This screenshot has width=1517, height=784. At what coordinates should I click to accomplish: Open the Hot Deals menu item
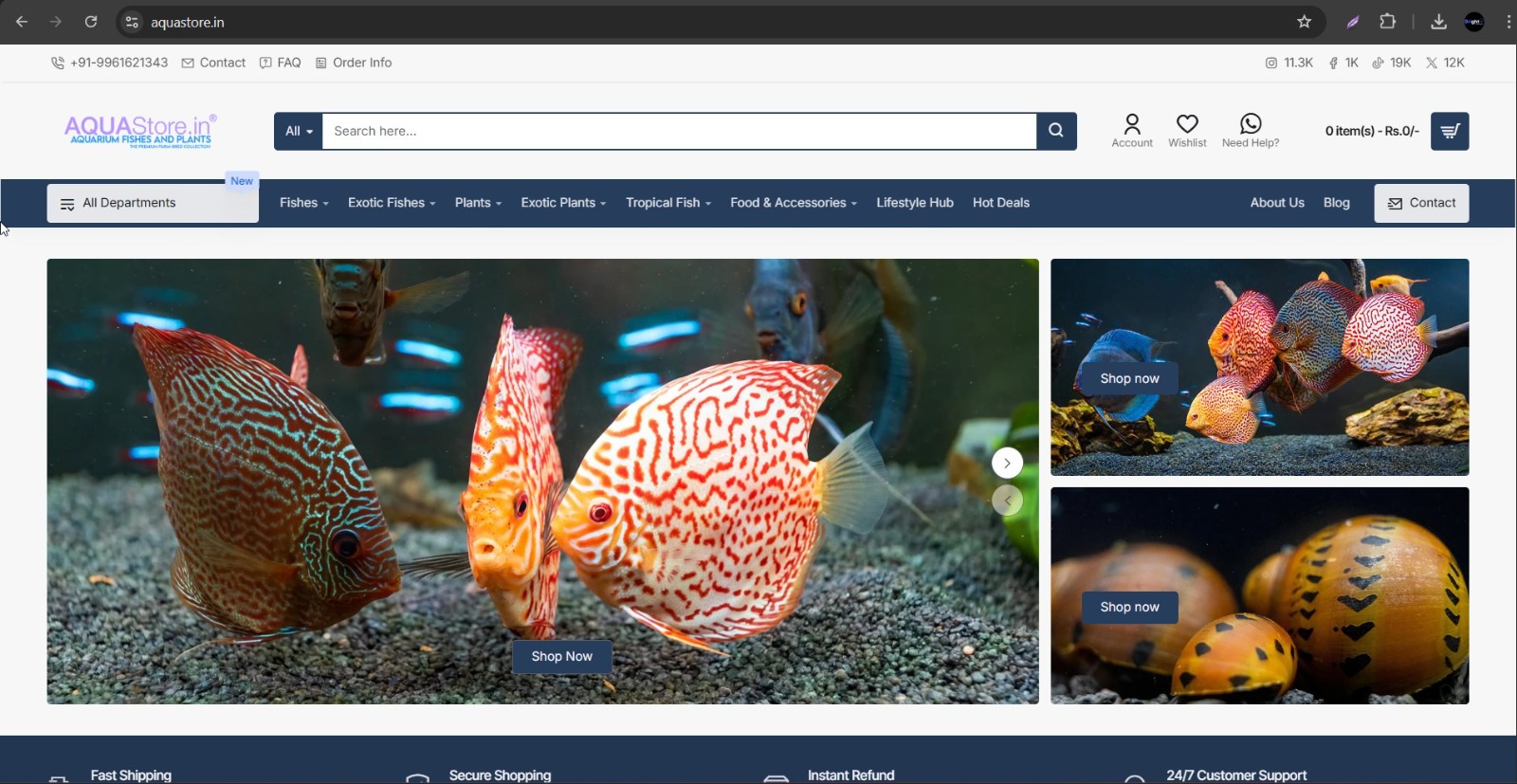point(1000,203)
